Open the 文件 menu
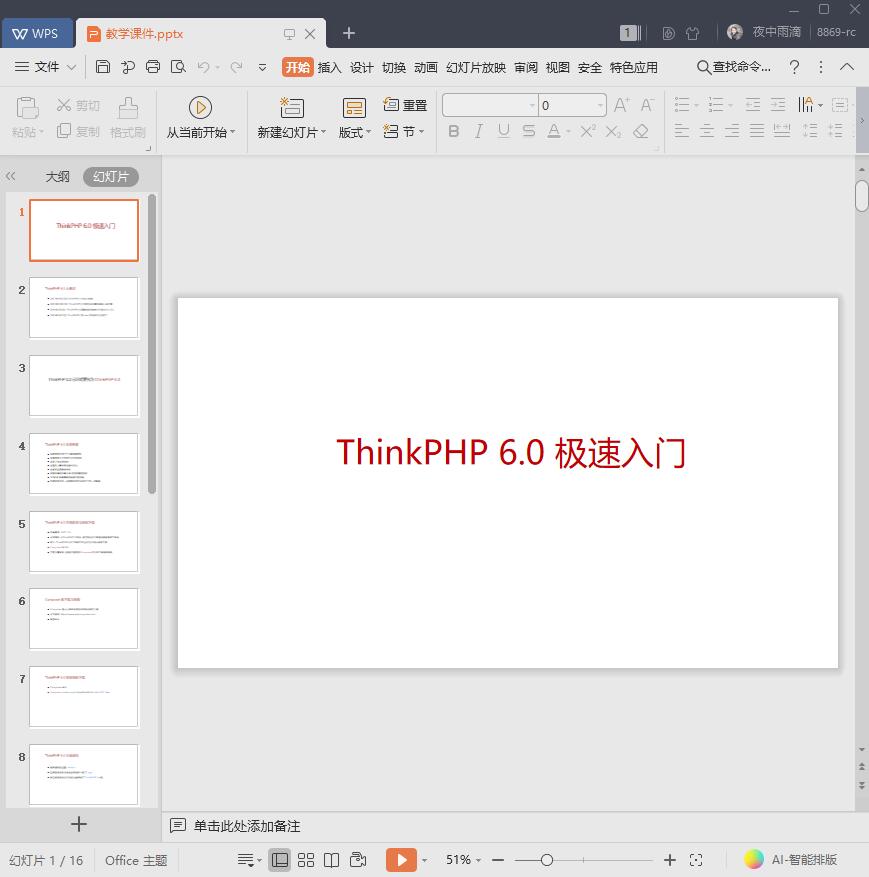Image resolution: width=869 pixels, height=877 pixels. [x=49, y=67]
